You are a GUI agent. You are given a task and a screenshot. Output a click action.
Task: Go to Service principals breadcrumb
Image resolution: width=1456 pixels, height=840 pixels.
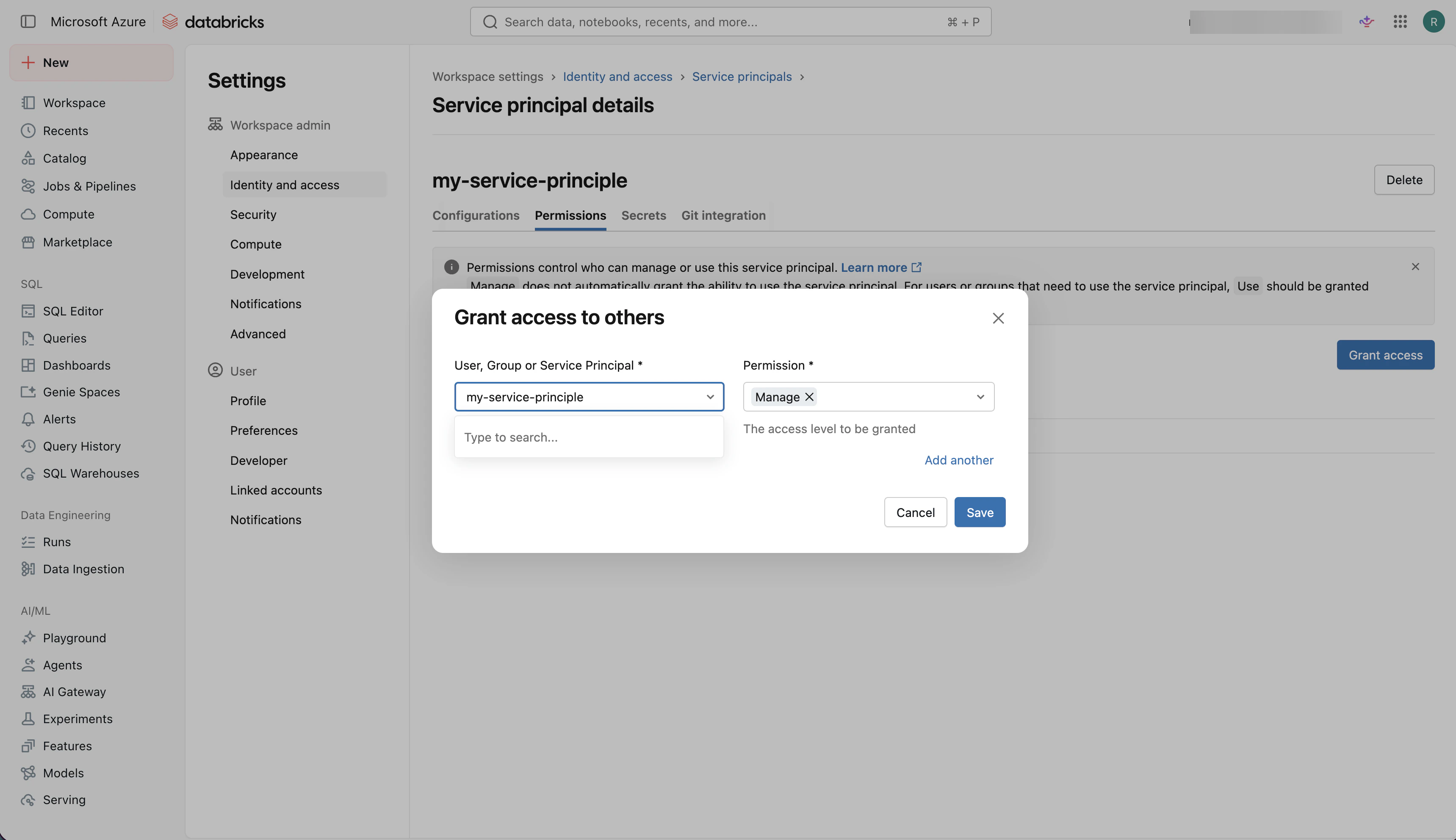click(742, 77)
